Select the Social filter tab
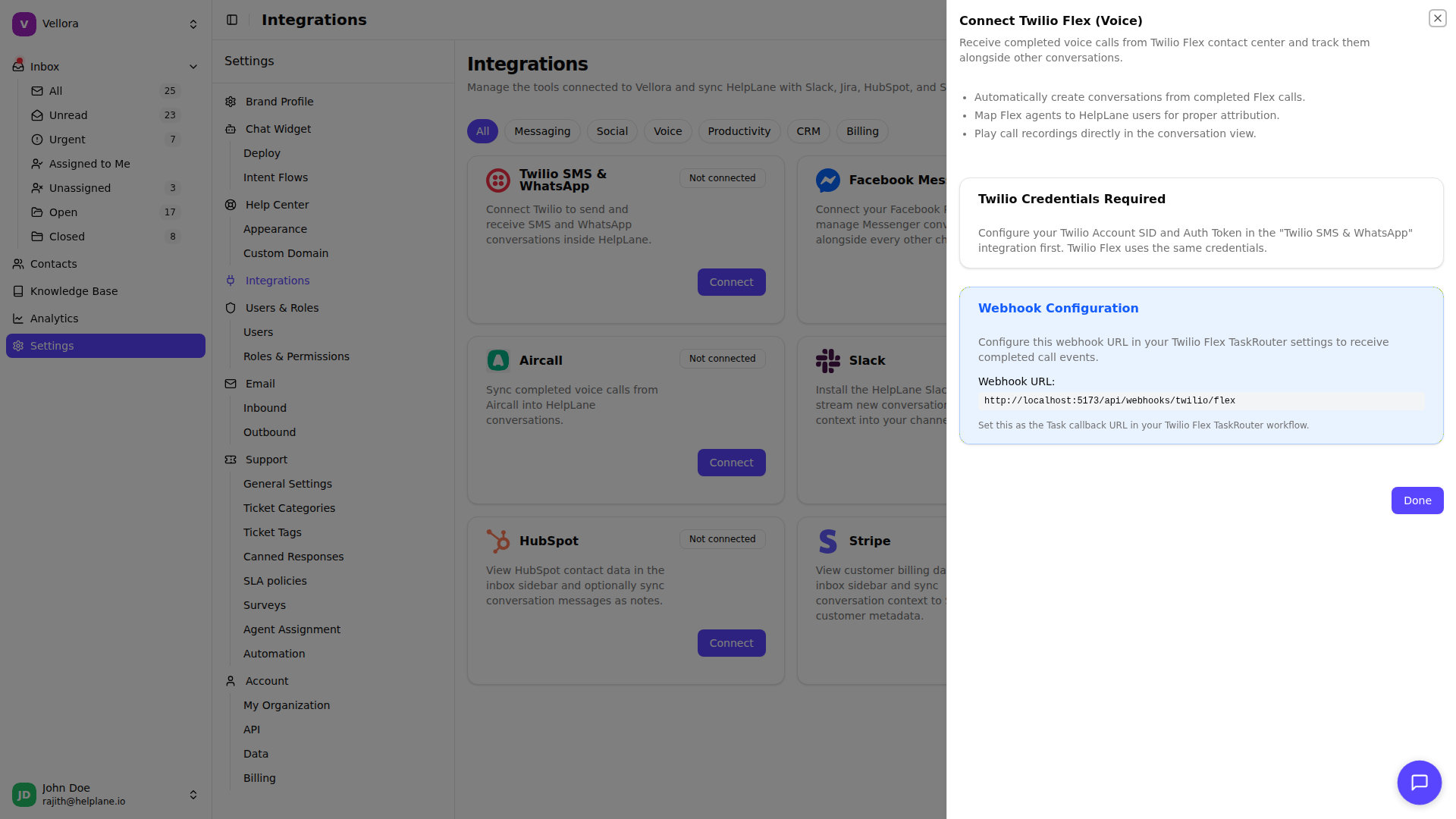Screen dimensions: 1456x819 point(612,131)
